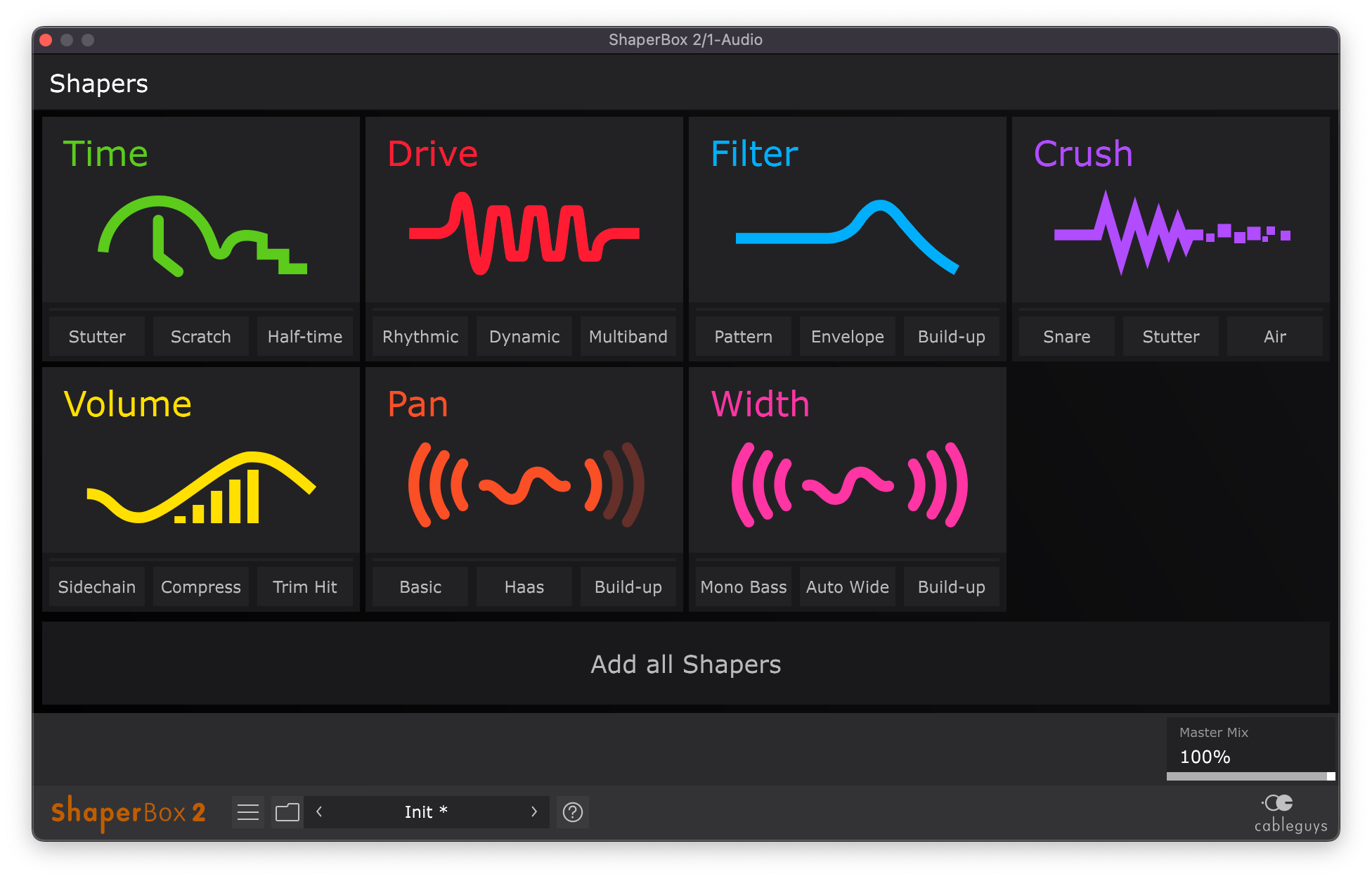Open the hamburger menu in the bottom bar
The height and width of the screenshot is (879, 1372).
point(248,812)
